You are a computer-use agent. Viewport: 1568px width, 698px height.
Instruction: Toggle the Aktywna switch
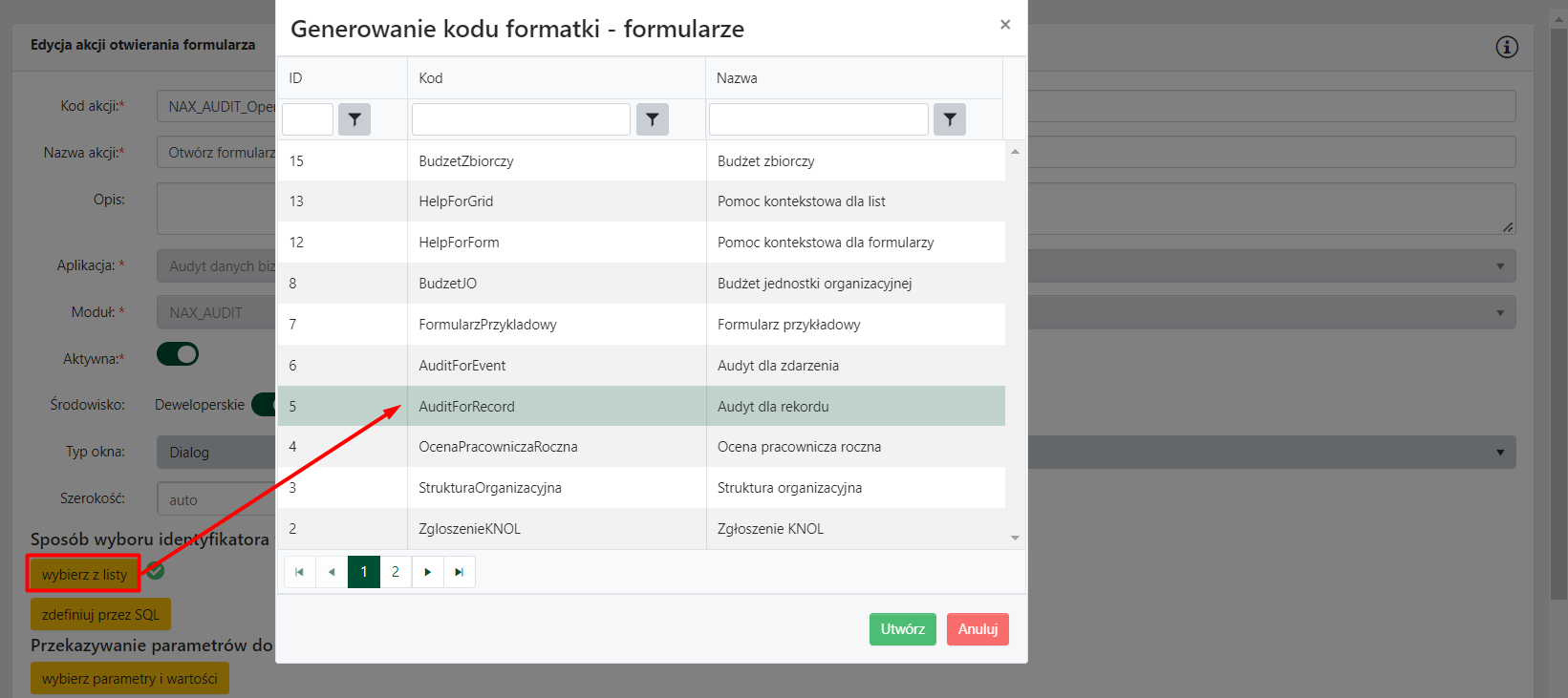[178, 355]
